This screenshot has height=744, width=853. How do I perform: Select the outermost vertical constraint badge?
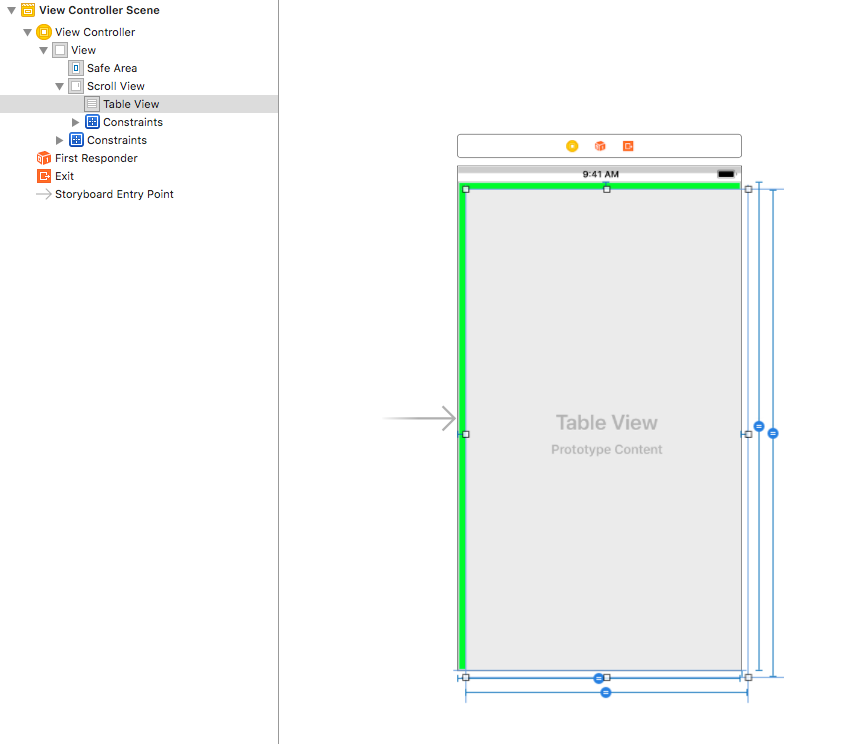click(773, 433)
